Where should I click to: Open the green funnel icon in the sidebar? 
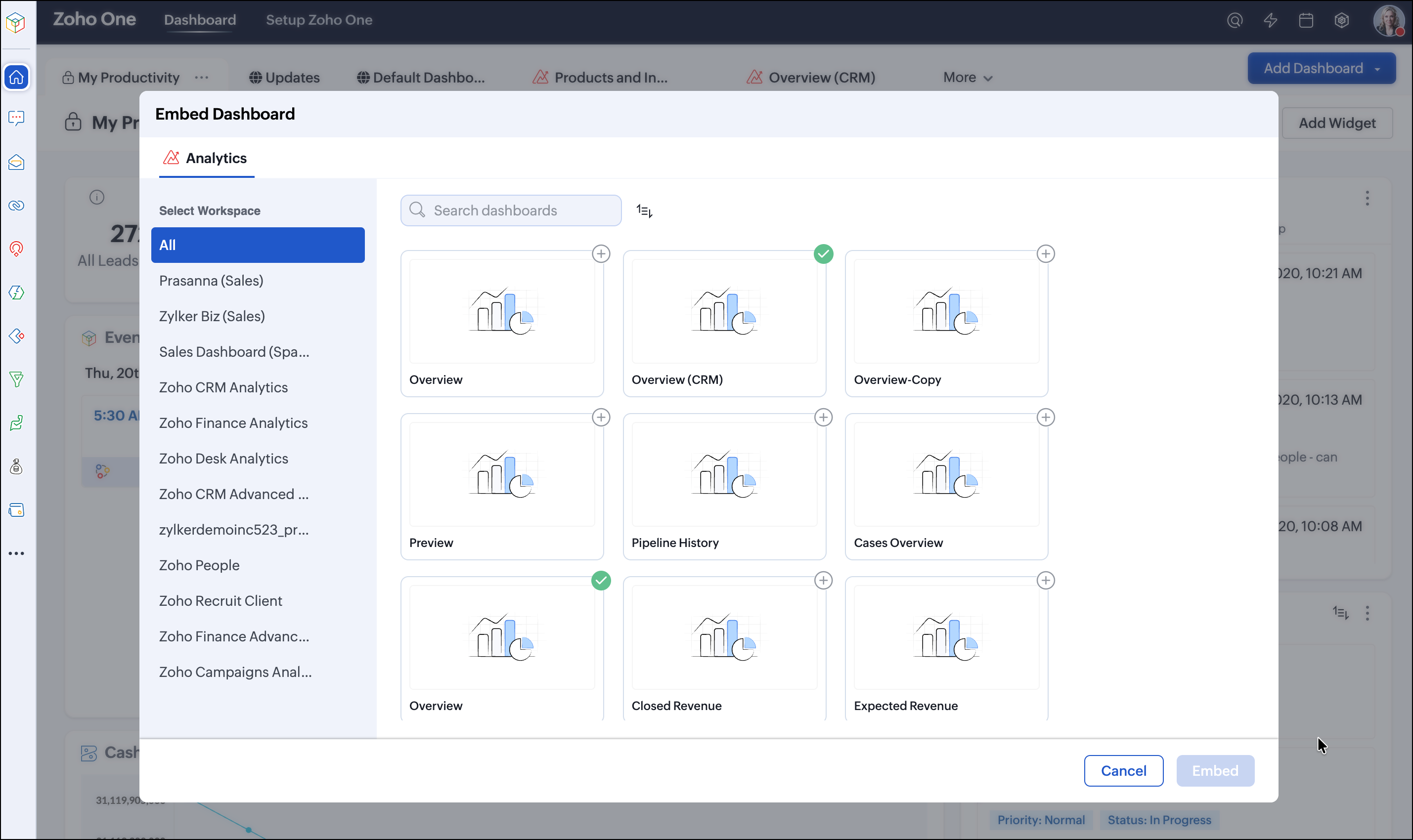(x=16, y=379)
